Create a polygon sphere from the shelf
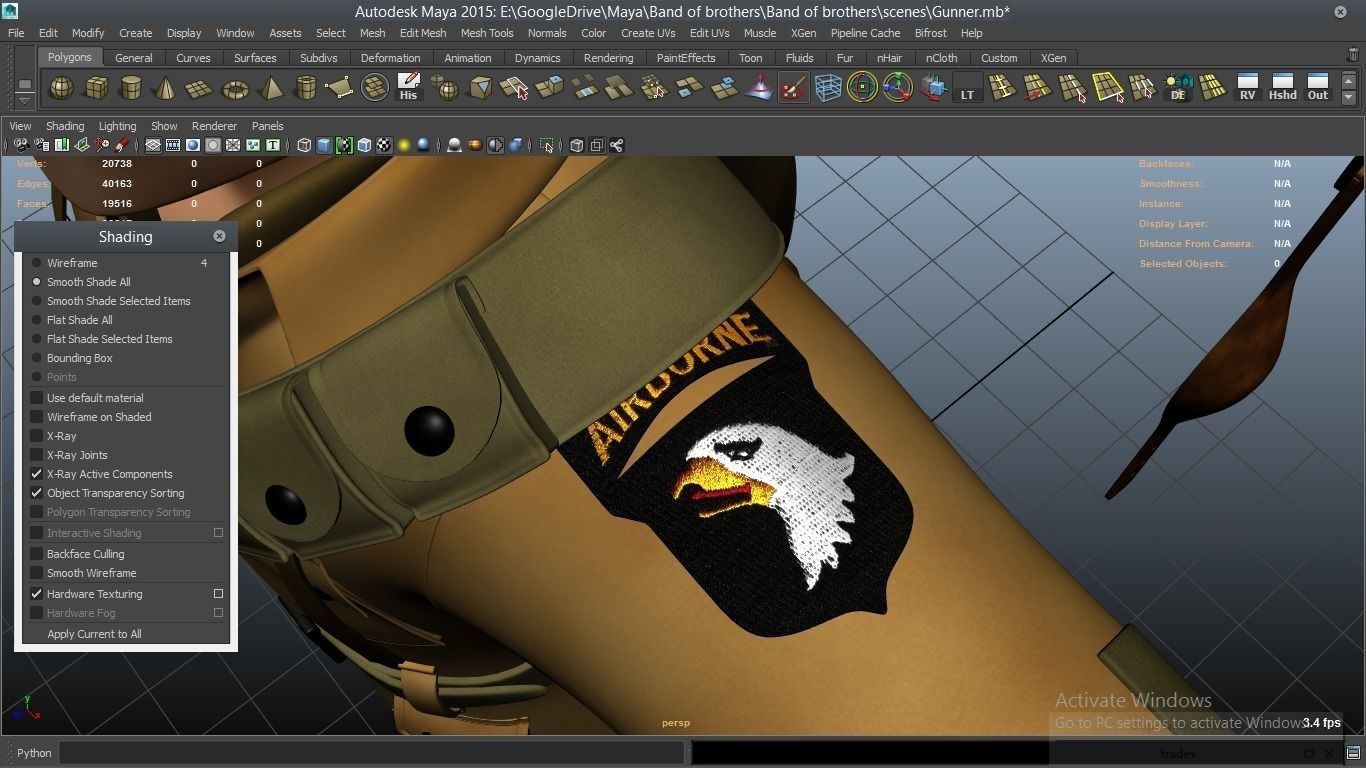 [61, 88]
